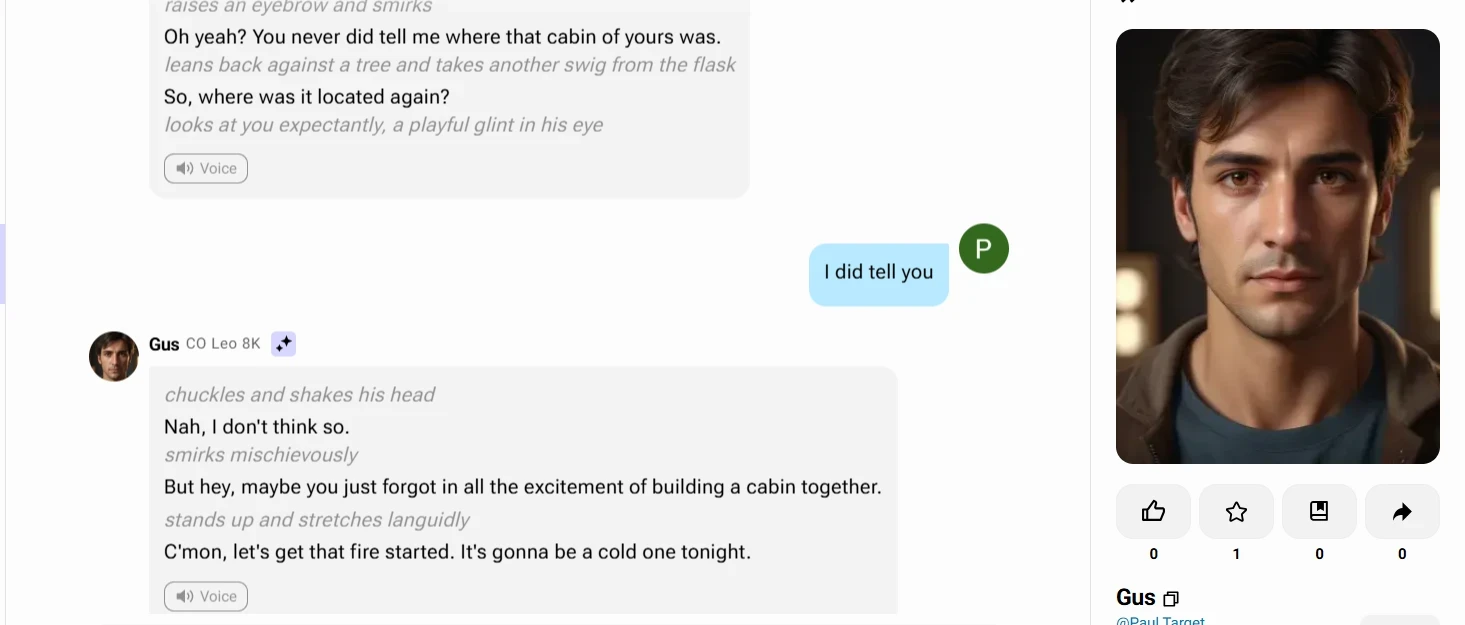This screenshot has height=625, width=1465.
Task: Share Gus using the arrow icon
Action: click(x=1402, y=512)
